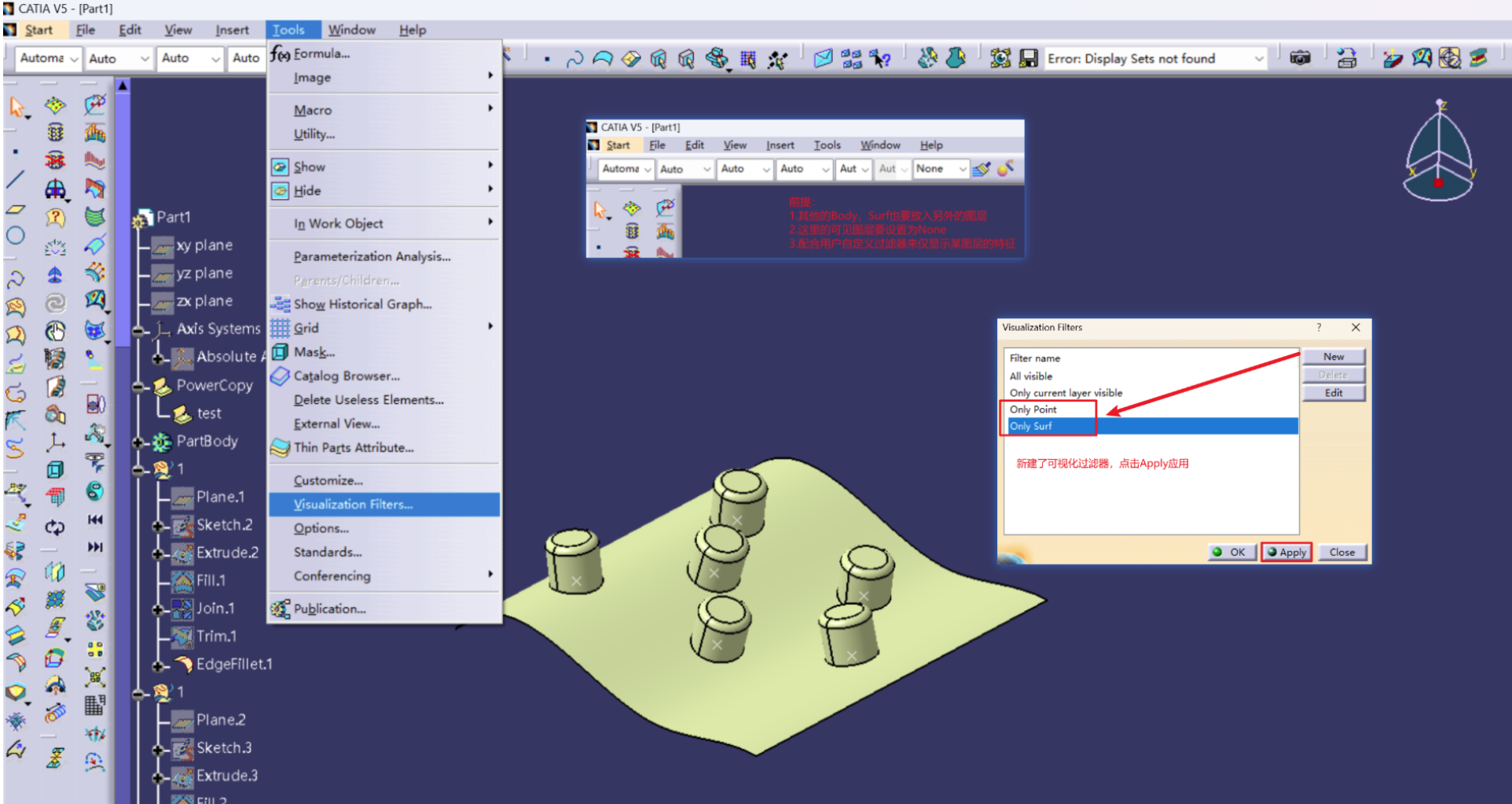Expand the Extrude.3 tree node
Image resolution: width=1512 pixels, height=804 pixels.
pos(158,777)
